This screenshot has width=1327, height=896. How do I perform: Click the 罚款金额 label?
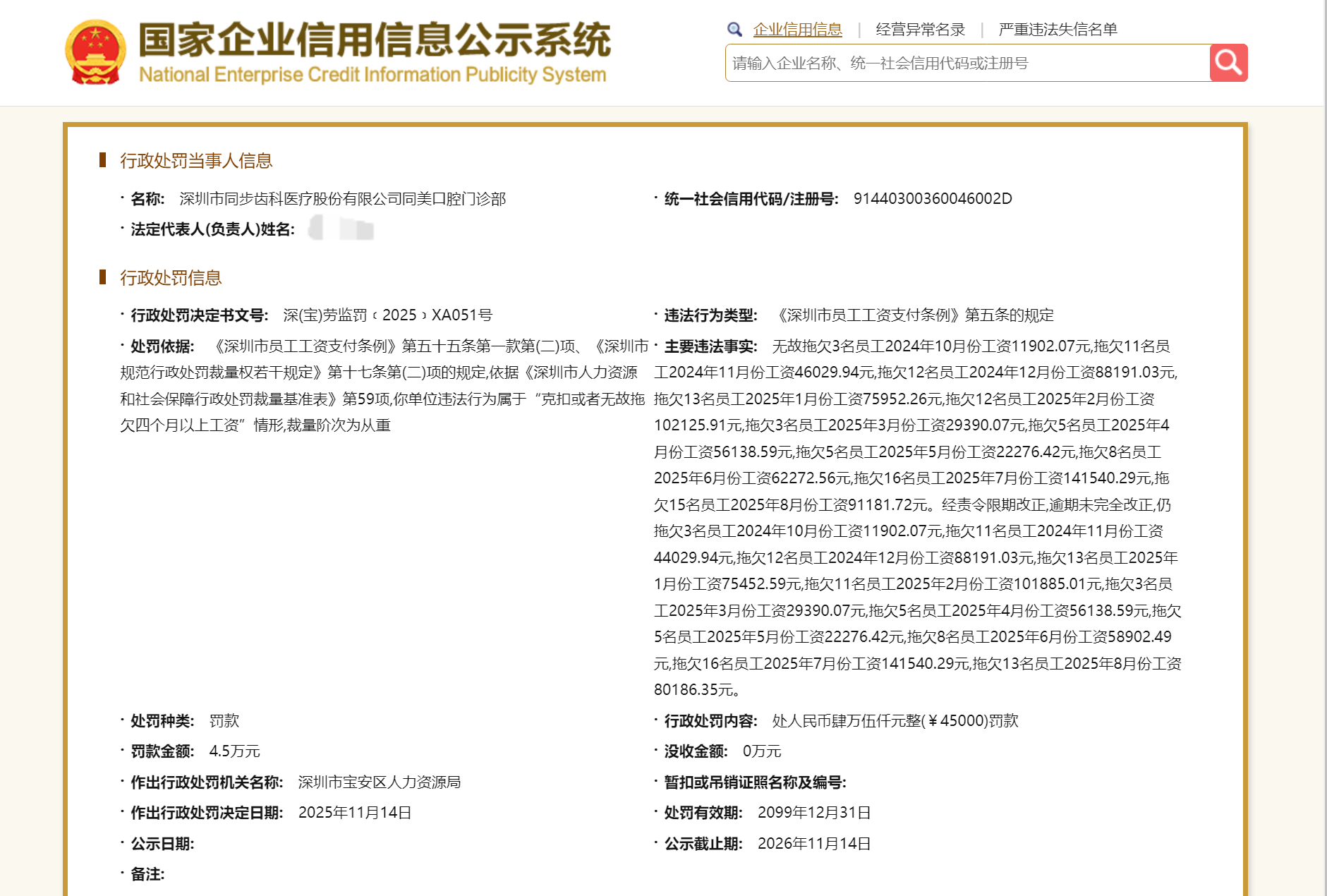coord(162,751)
